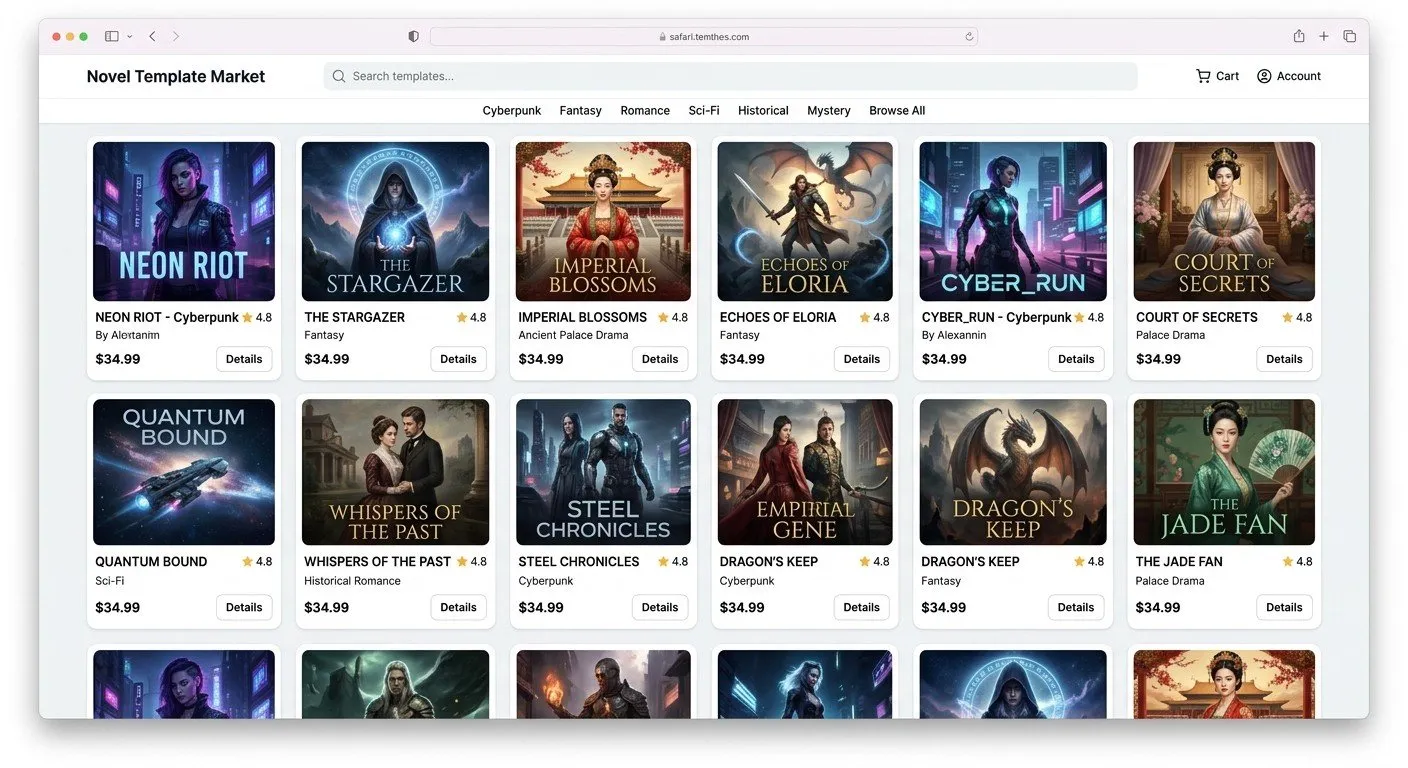Click the ECHOES OF ELORIA title text
This screenshot has width=1408, height=768.
click(778, 317)
